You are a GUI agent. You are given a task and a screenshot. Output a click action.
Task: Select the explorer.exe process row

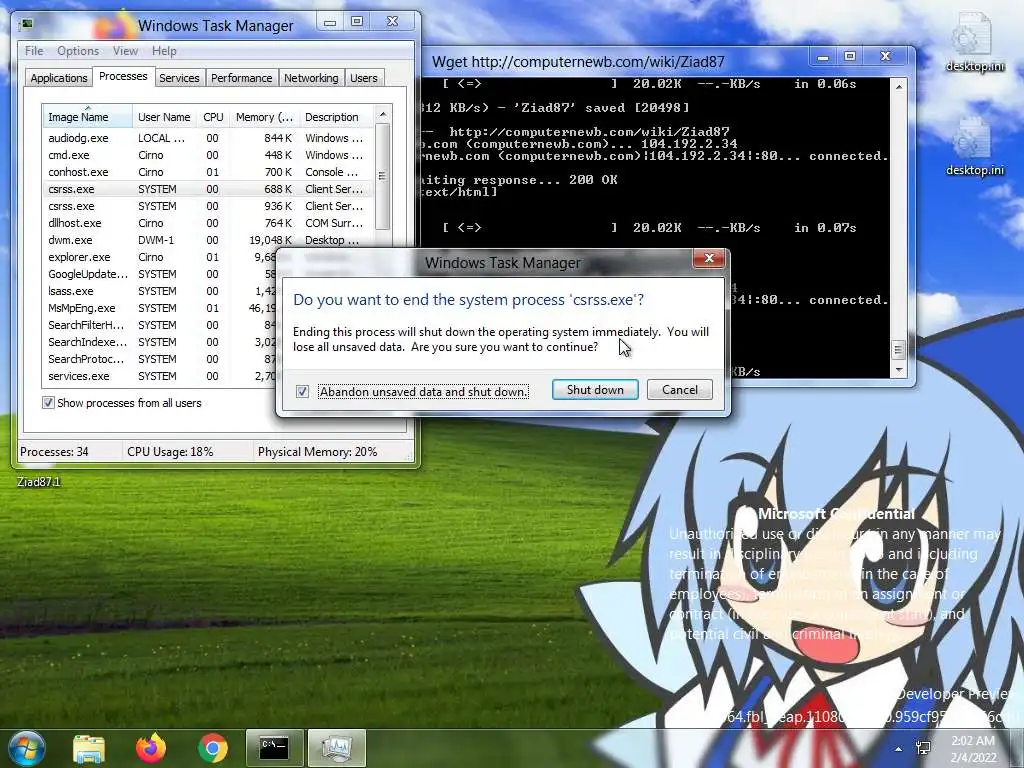tap(159, 257)
